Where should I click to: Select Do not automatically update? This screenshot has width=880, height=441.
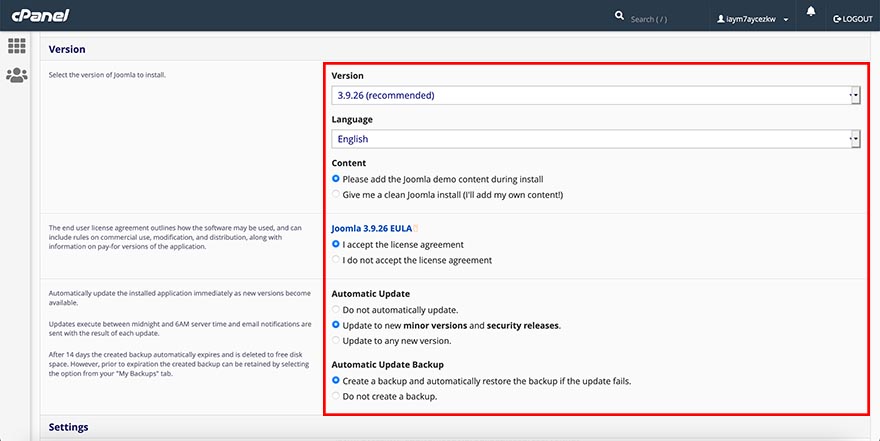coord(336,309)
